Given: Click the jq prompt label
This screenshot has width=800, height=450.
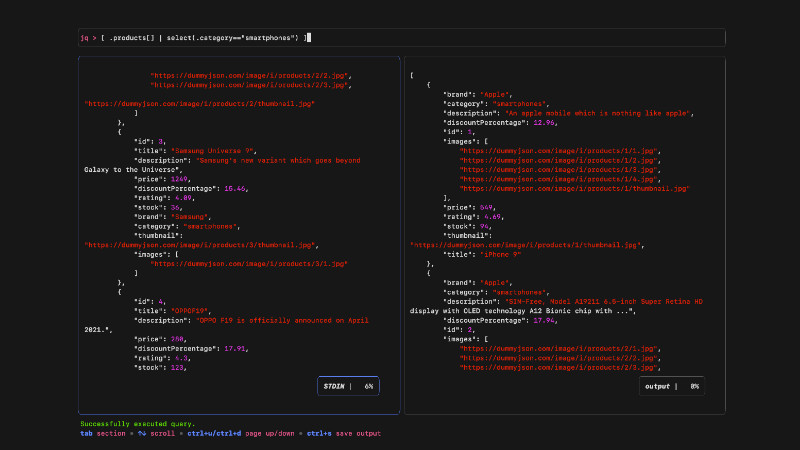Looking at the screenshot, I should tap(88, 38).
